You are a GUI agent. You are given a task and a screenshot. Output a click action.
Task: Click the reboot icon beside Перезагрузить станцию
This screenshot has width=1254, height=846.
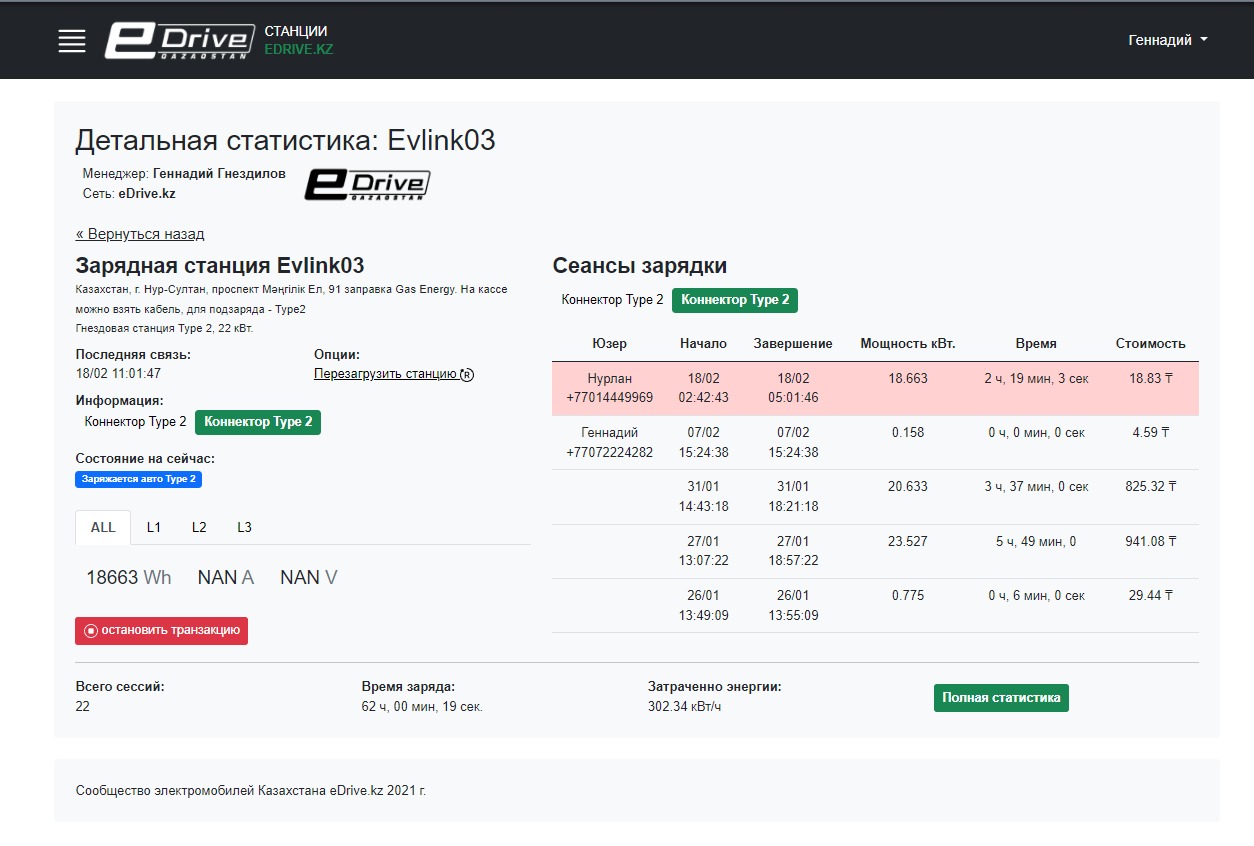point(467,375)
